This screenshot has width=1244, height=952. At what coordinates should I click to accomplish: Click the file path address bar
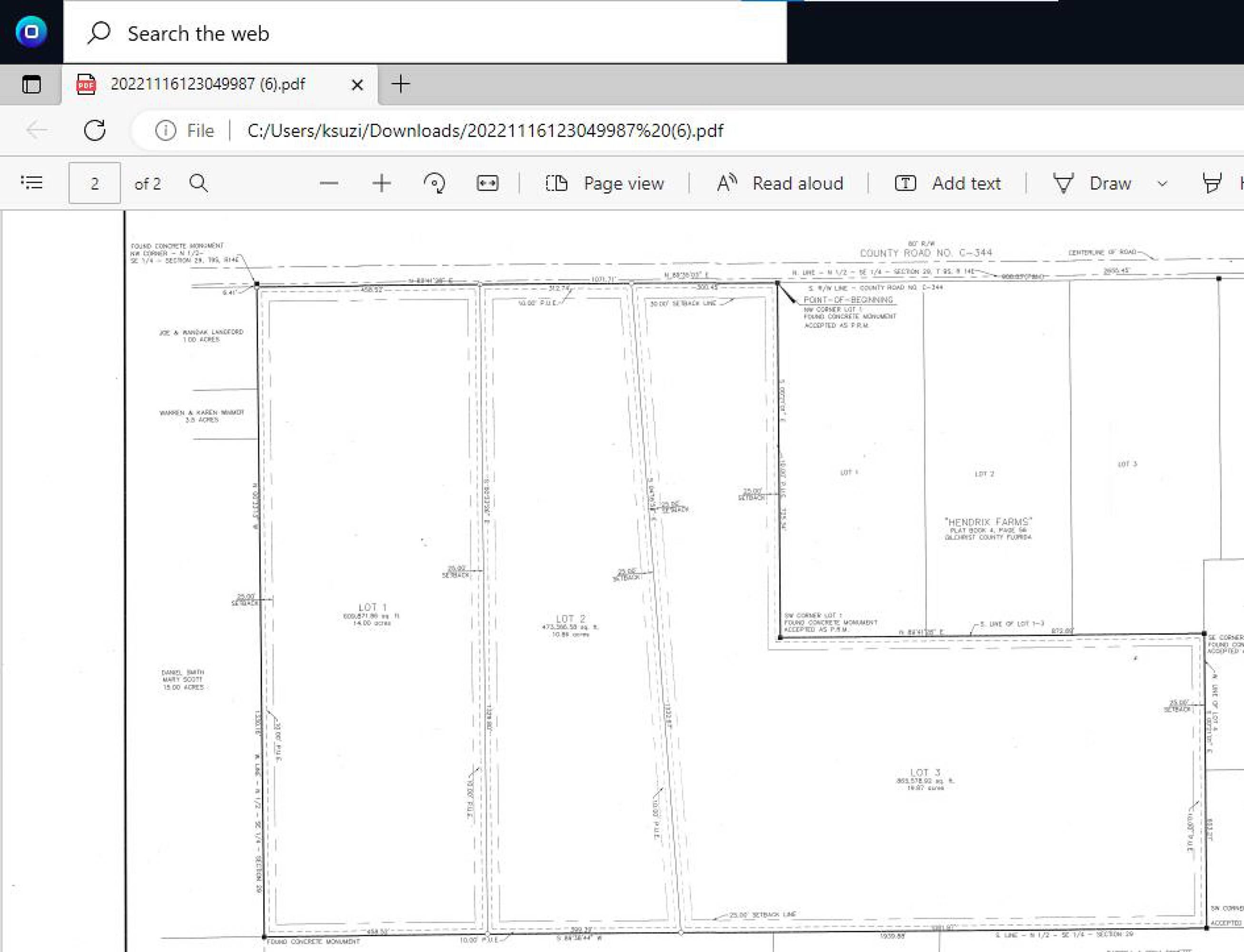485,131
